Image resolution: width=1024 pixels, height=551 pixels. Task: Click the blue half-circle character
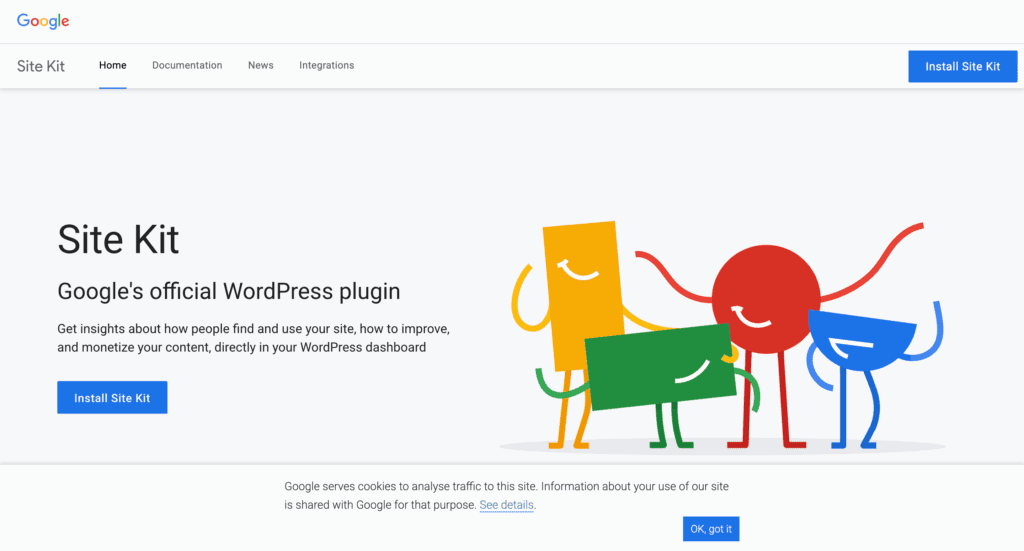pos(862,339)
